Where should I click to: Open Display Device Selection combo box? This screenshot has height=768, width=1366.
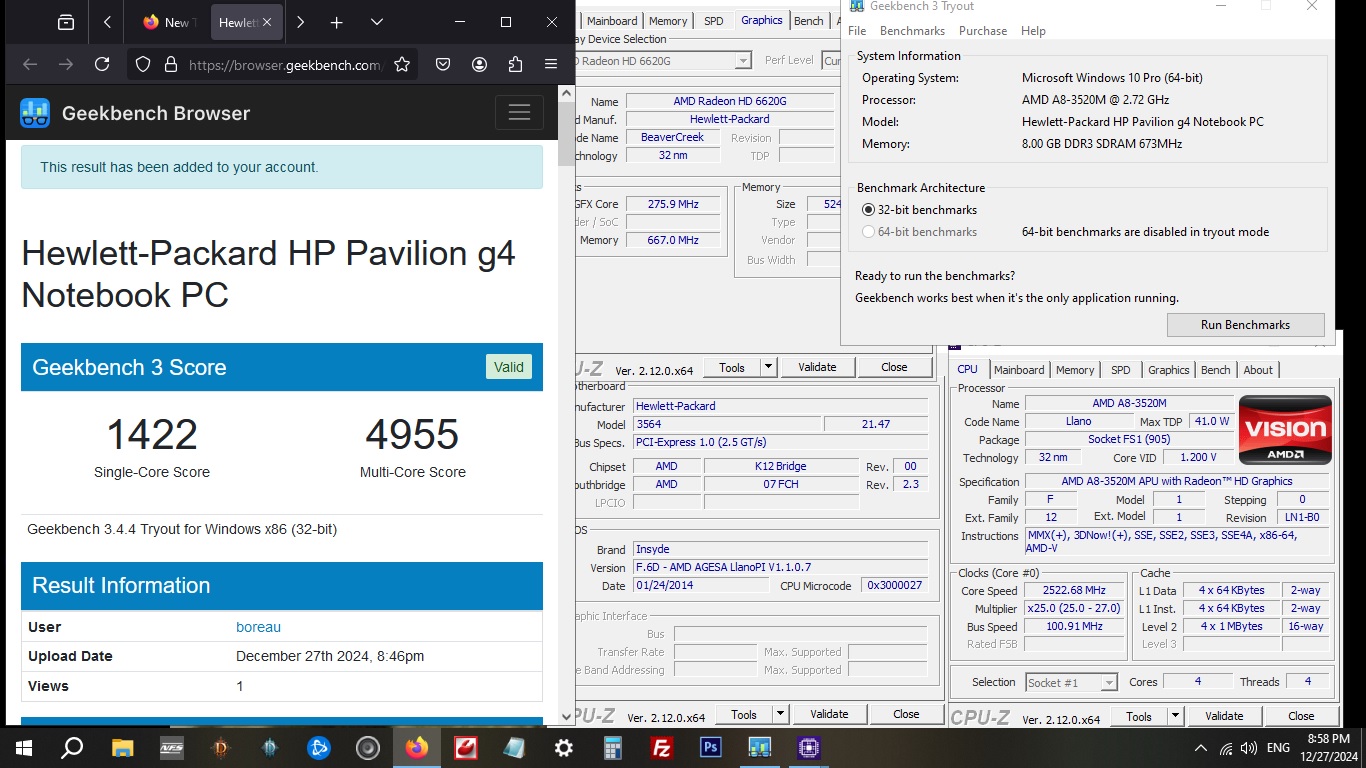point(663,60)
